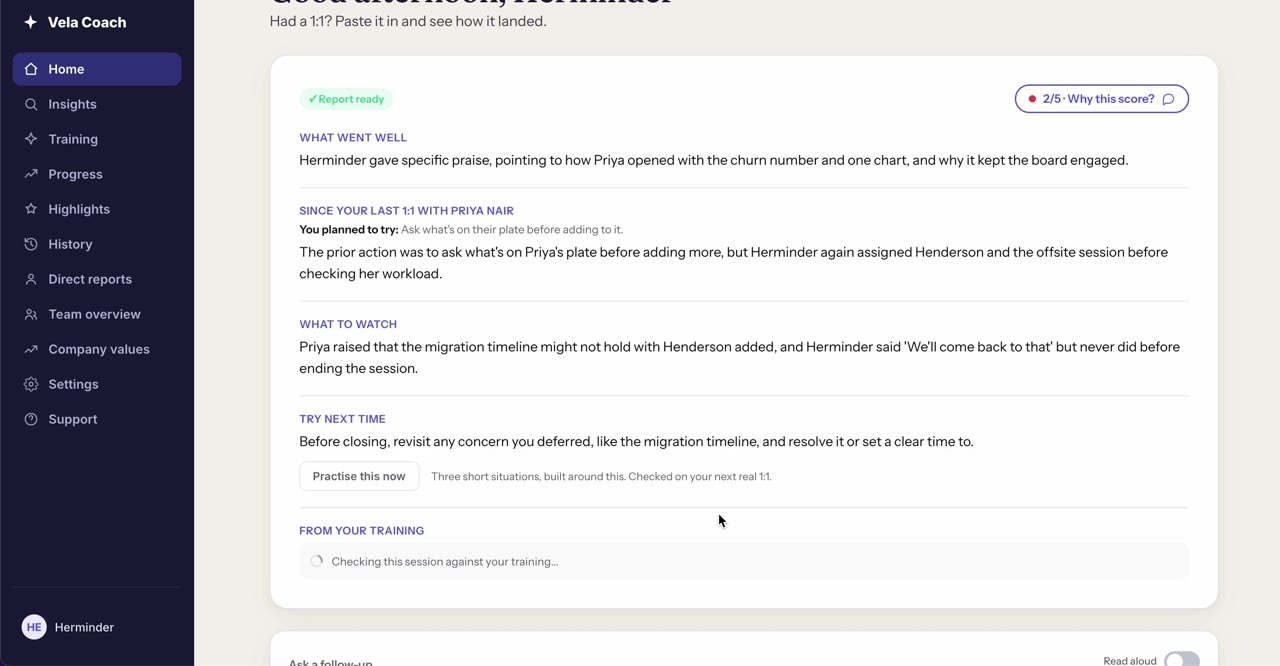This screenshot has height=666, width=1280.
Task: Select History in the sidebar
Action: [97, 244]
